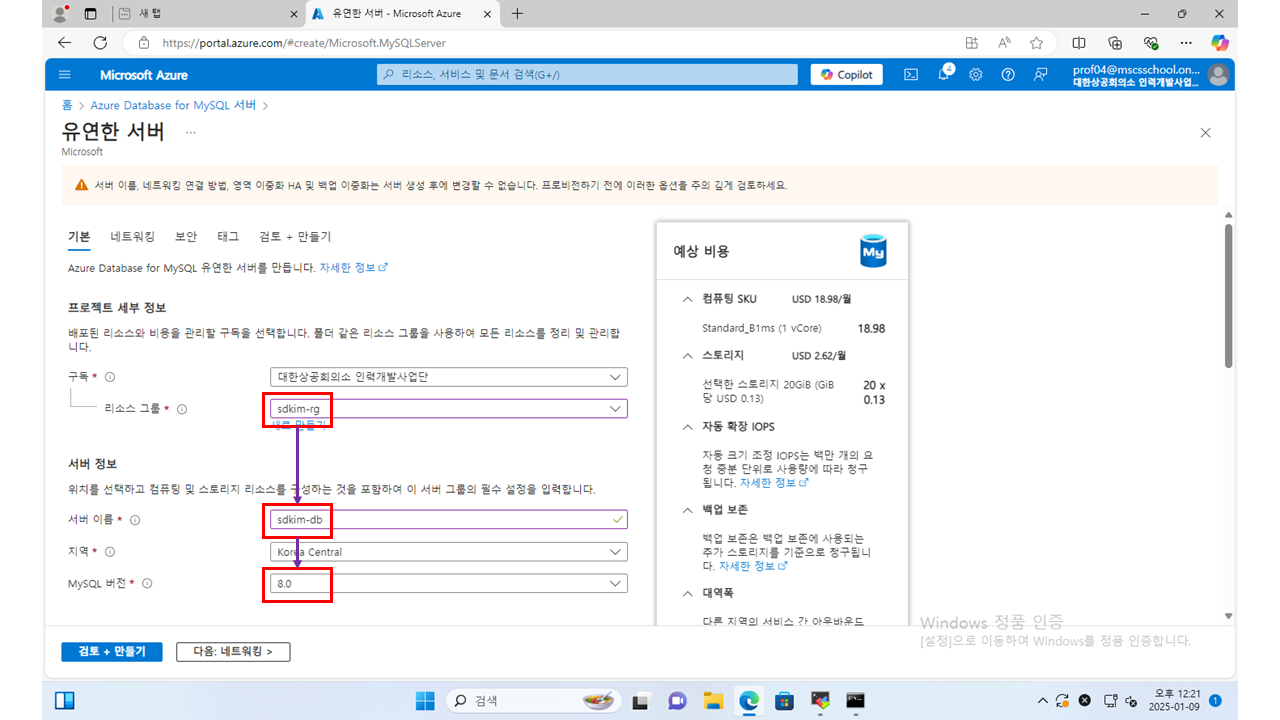Open the Edge split screen icon
The height and width of the screenshot is (720, 1280).
1079,43
